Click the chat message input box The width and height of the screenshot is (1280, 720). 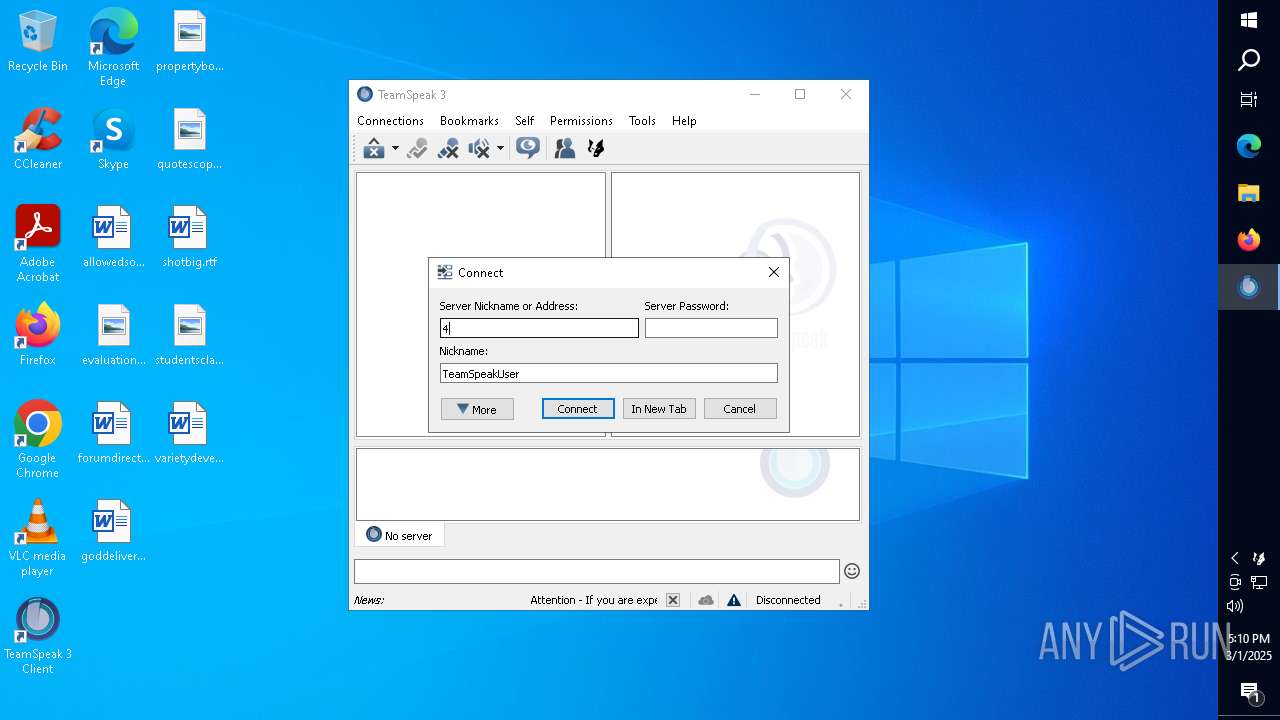tap(597, 571)
